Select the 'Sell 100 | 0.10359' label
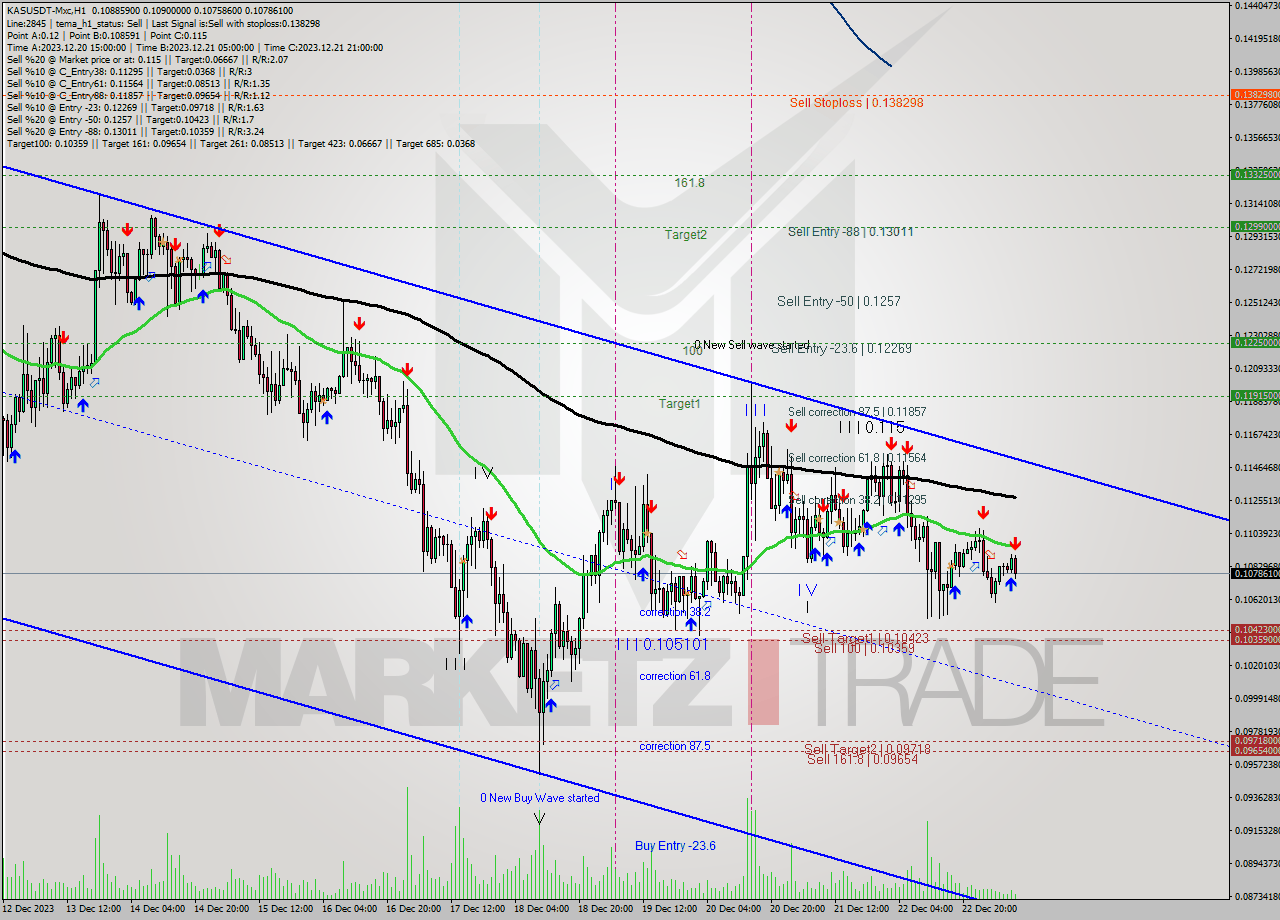Viewport: 1280px width, 920px height. click(x=864, y=648)
